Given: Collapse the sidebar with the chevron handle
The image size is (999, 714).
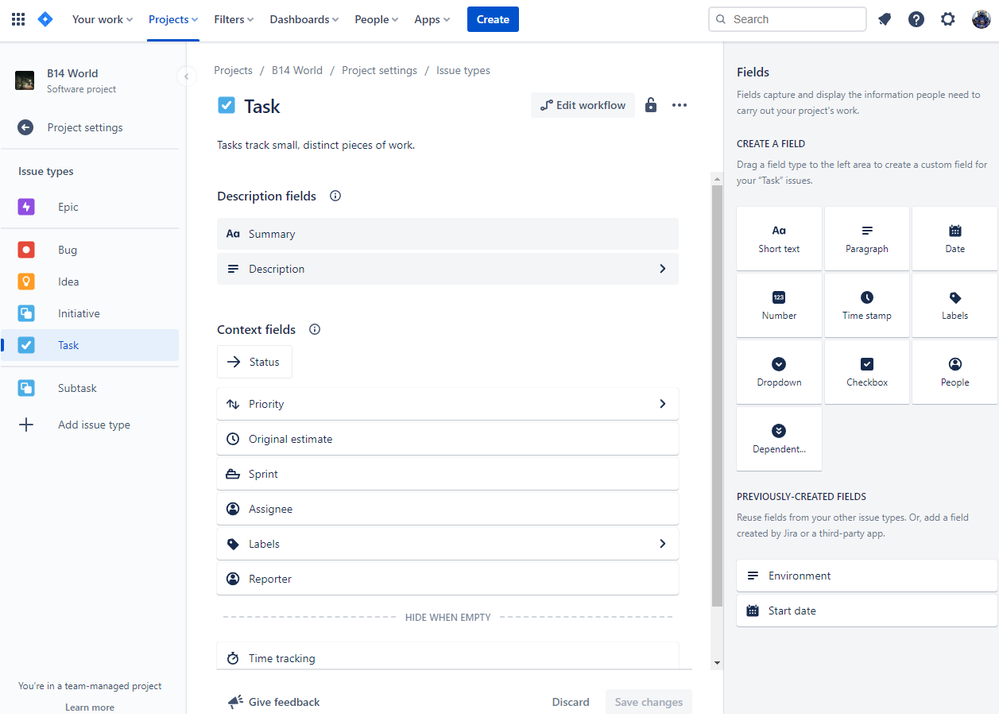Looking at the screenshot, I should 186,76.
